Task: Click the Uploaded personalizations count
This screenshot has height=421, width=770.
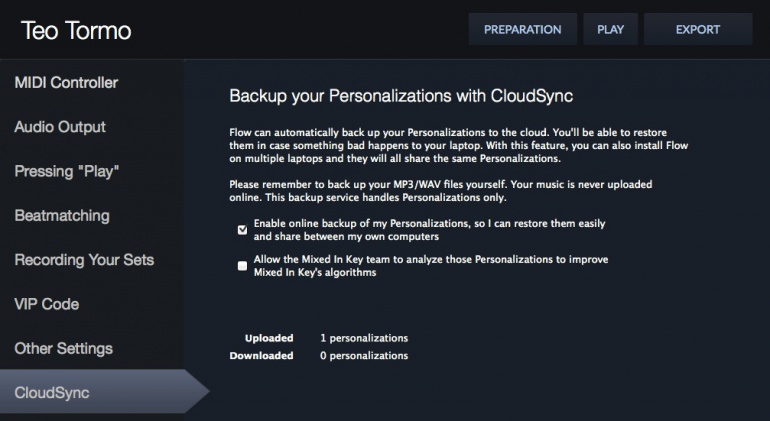Action: (x=364, y=338)
